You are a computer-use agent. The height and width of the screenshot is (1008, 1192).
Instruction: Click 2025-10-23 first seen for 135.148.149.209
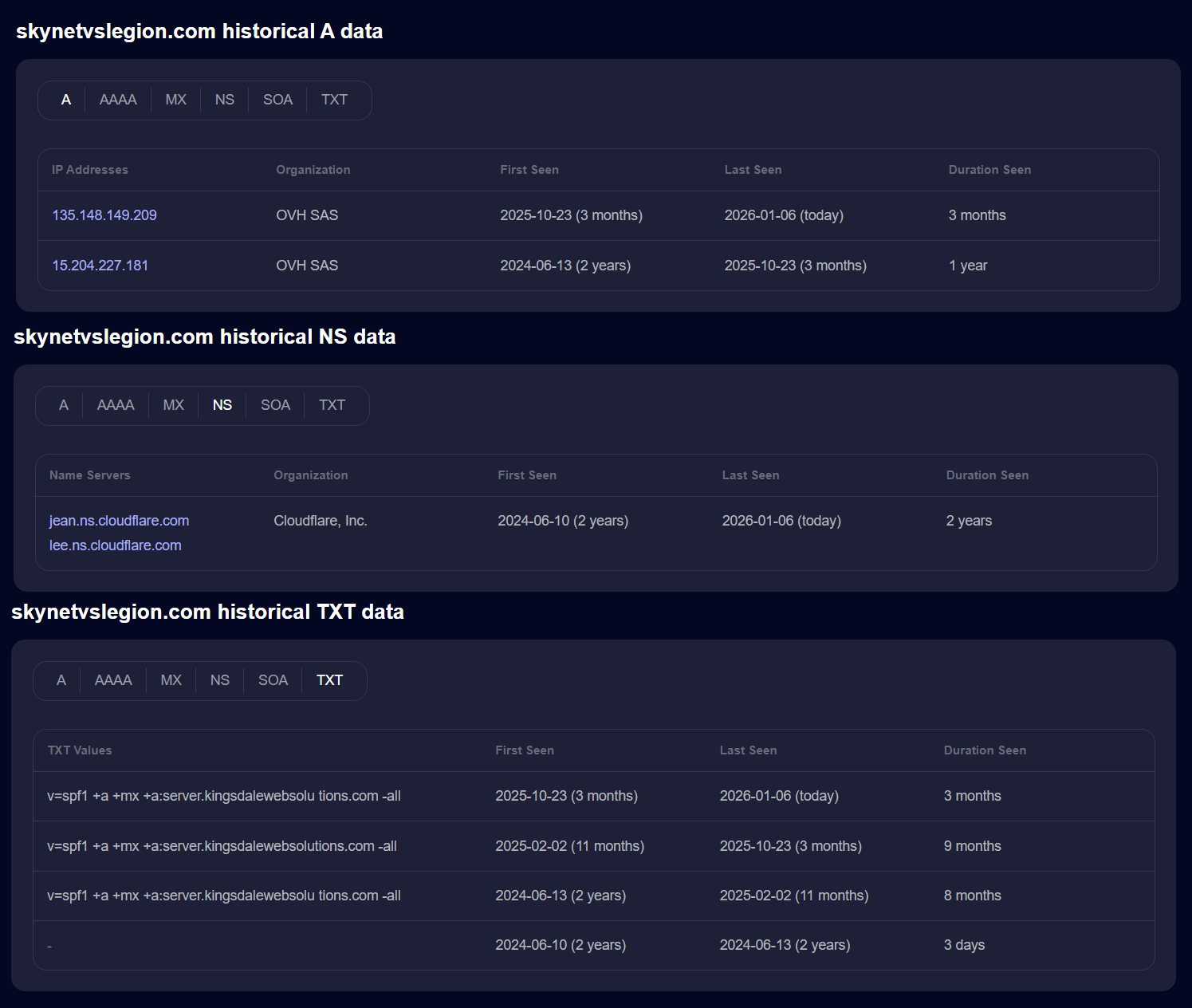pyautogui.click(x=572, y=215)
